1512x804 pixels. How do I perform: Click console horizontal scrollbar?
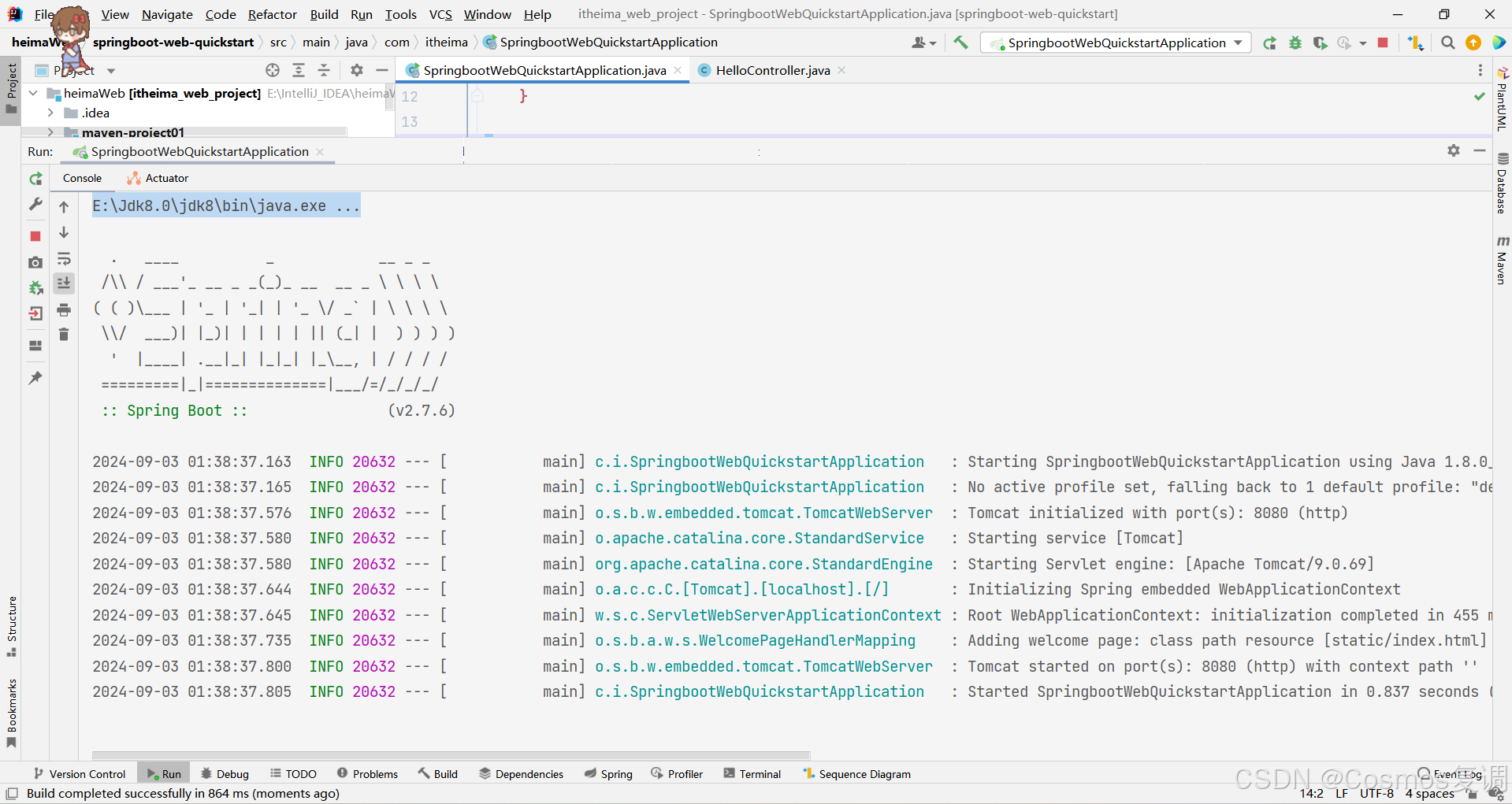tap(451, 754)
